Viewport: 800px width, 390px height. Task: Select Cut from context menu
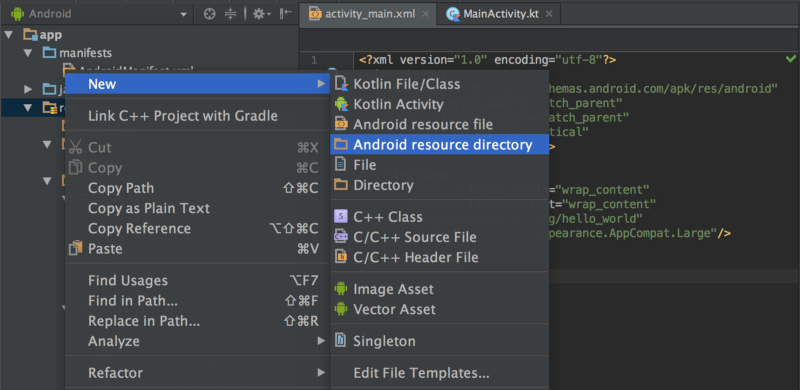[x=198, y=148]
